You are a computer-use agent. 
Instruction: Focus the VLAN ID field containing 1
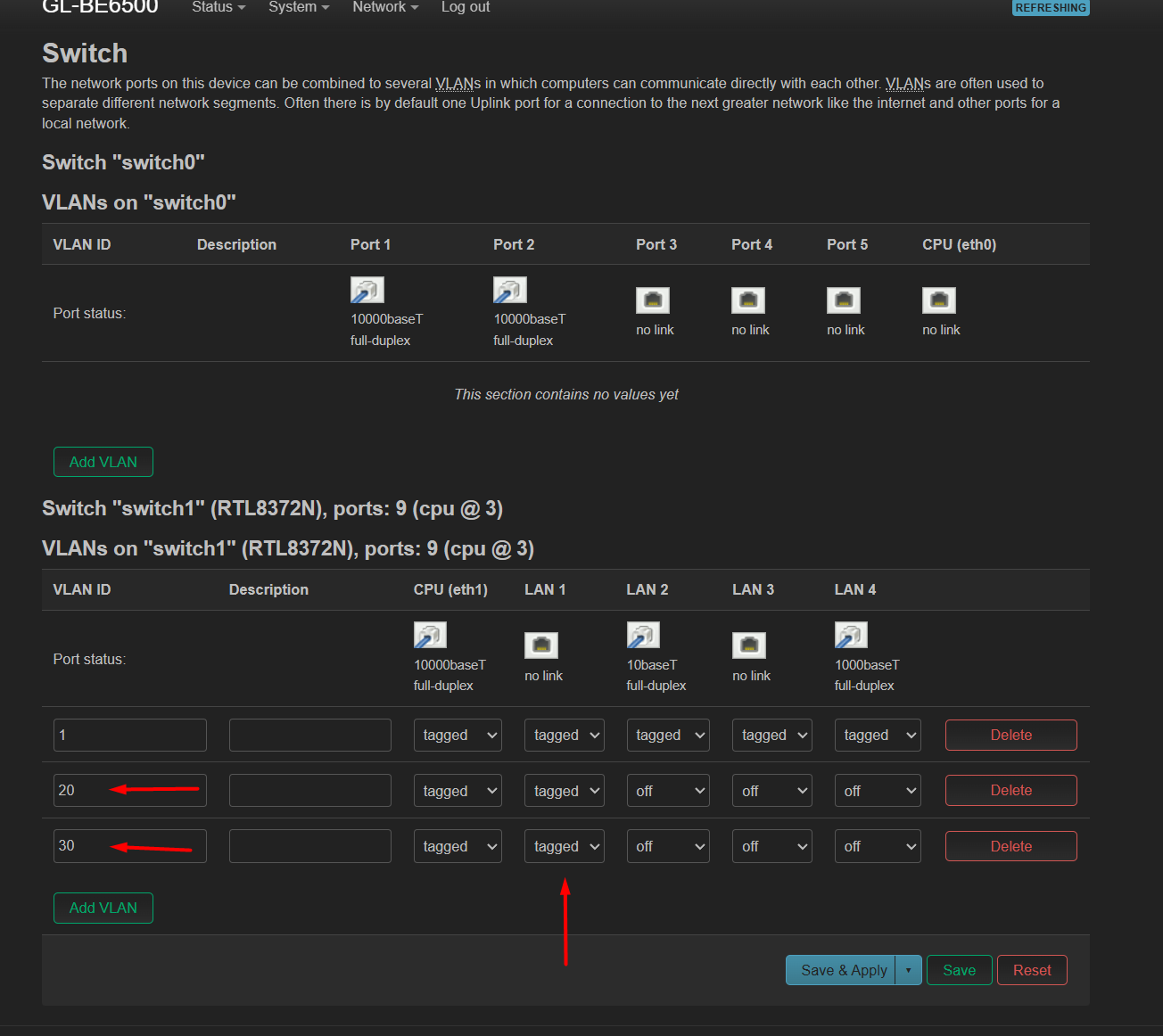tap(130, 735)
